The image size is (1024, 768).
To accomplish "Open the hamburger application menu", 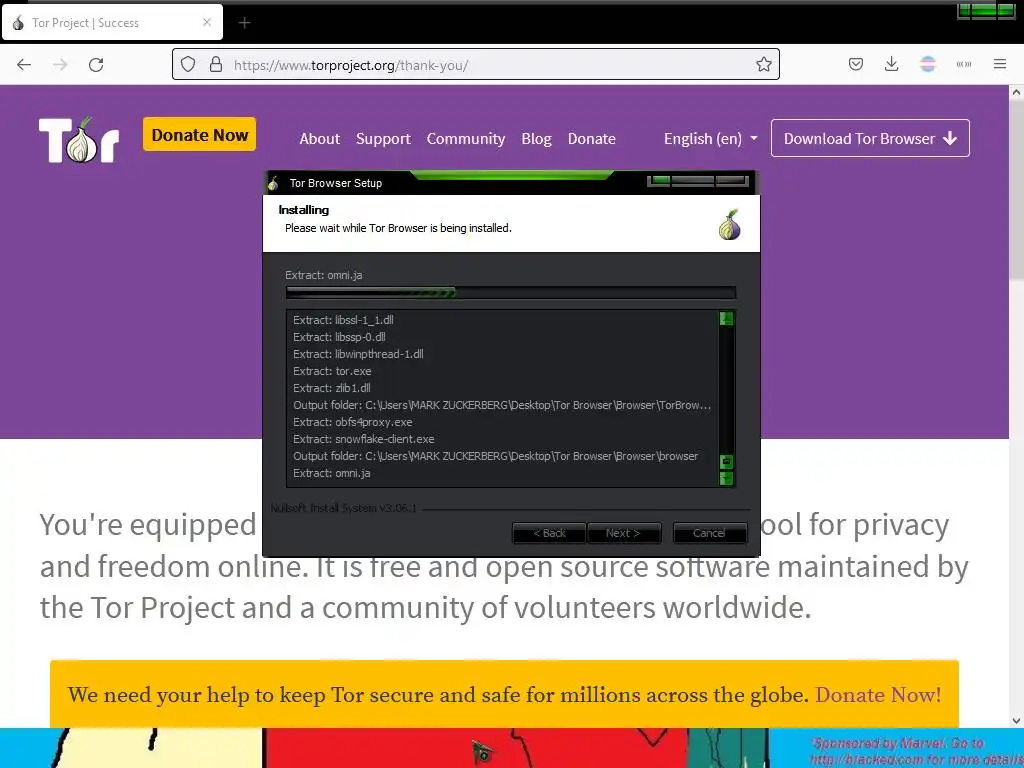I will tap(999, 64).
